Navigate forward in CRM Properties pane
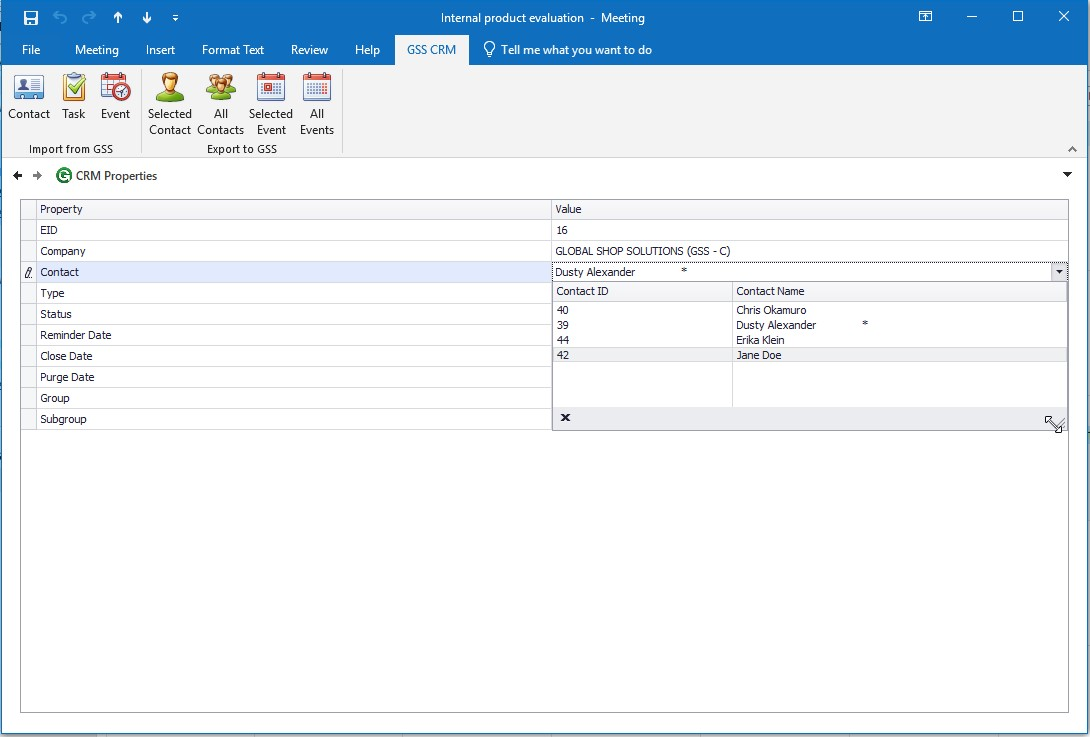Screen dimensions: 1090x737 click(38, 176)
